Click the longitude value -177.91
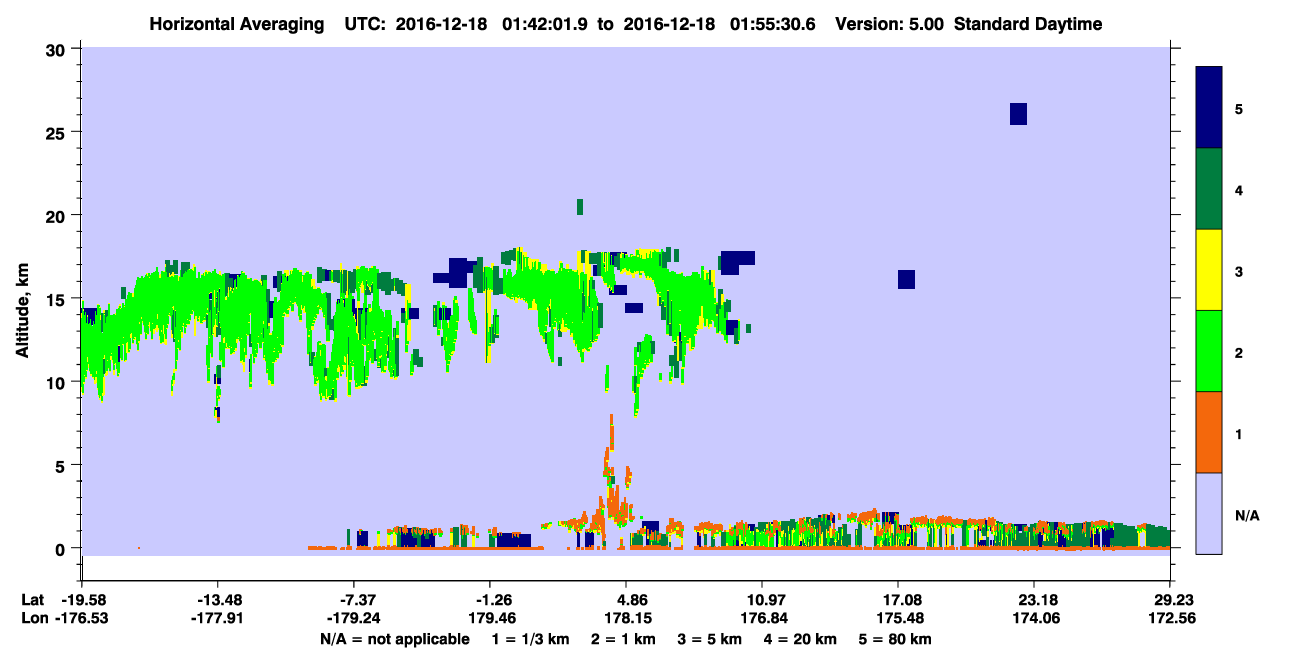1300x667 pixels. coord(218,619)
